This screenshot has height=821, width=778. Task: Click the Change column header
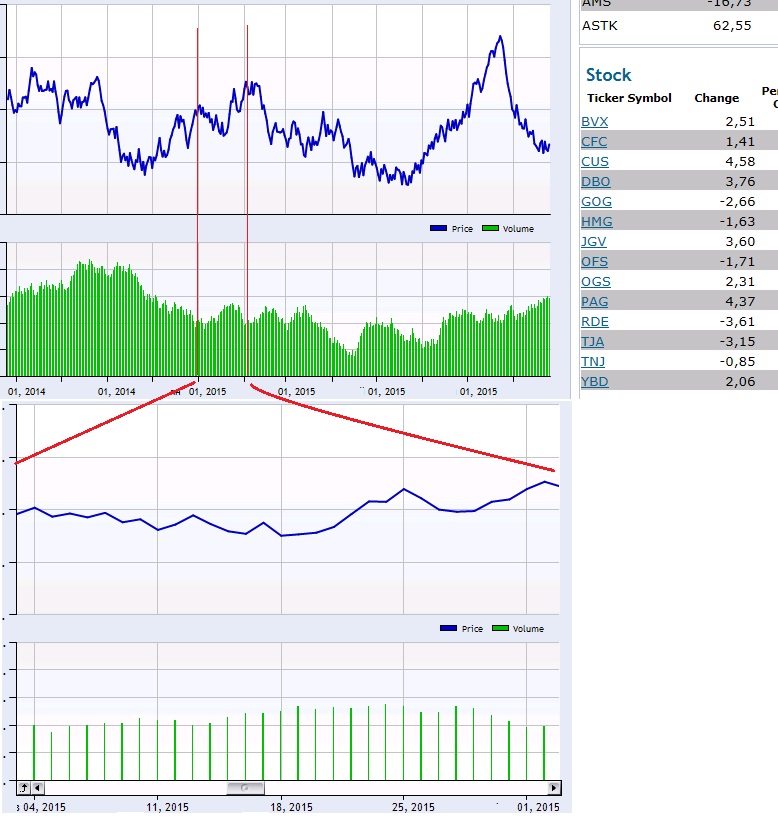coord(716,98)
